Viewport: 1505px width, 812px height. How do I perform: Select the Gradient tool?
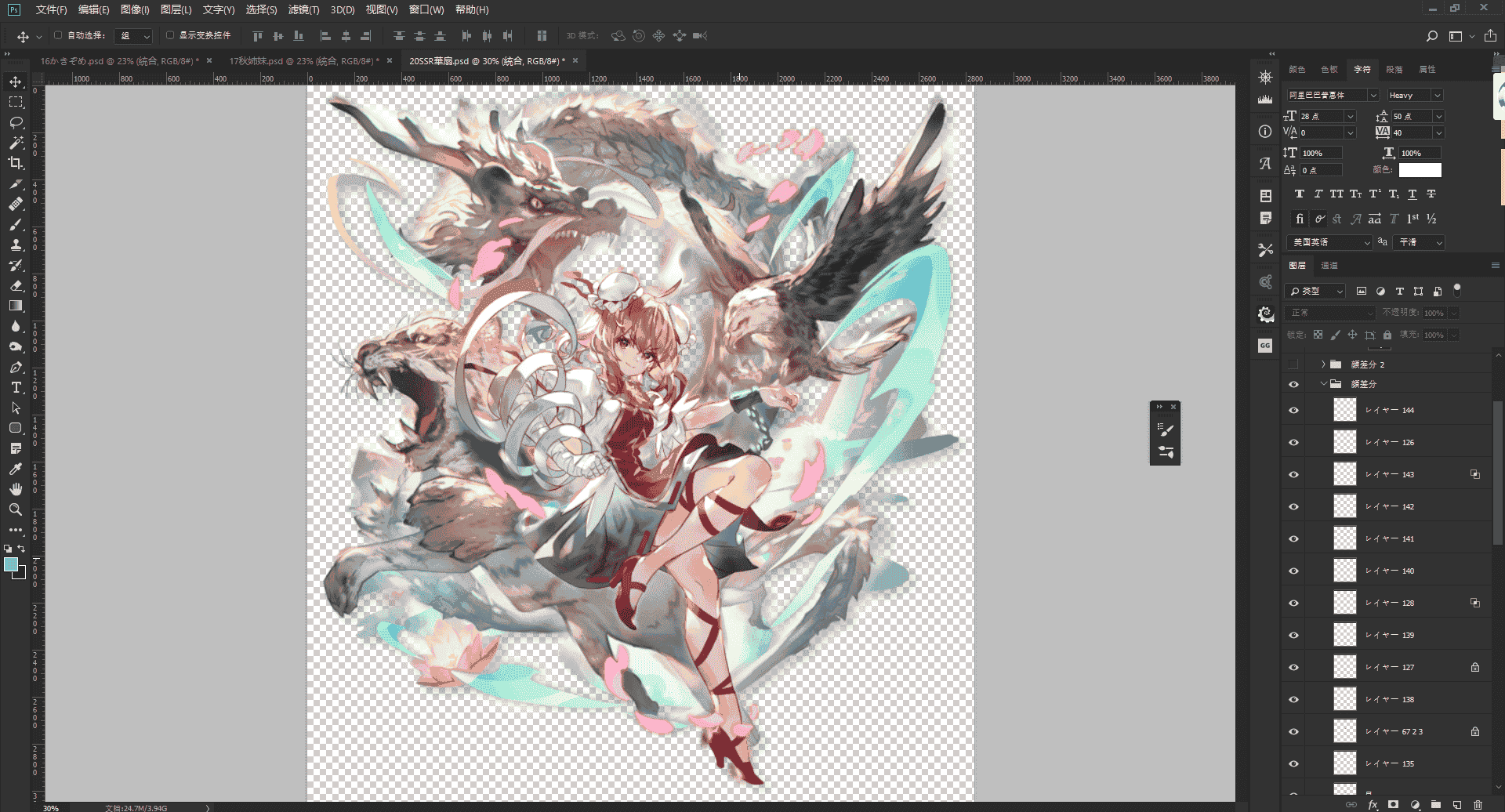(x=16, y=306)
